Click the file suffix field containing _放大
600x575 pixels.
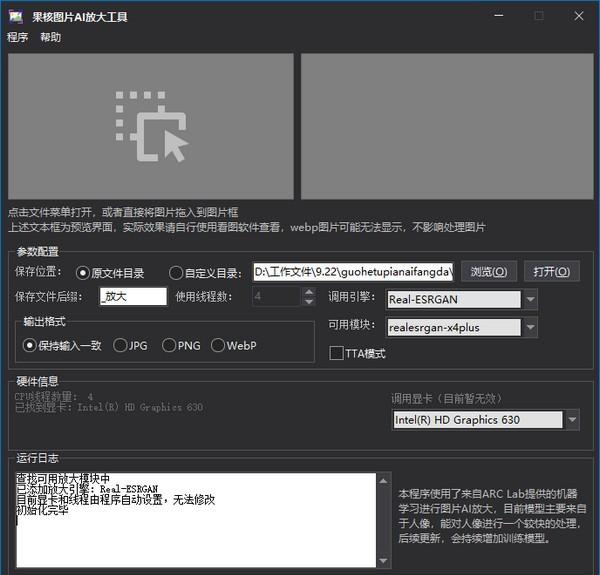point(133,296)
